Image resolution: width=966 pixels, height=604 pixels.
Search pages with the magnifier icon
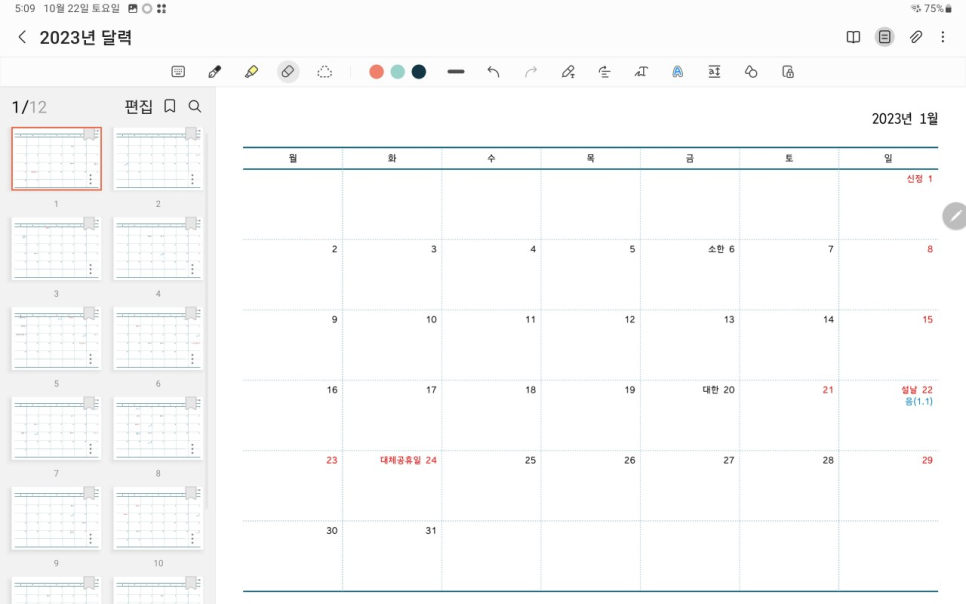pos(195,106)
